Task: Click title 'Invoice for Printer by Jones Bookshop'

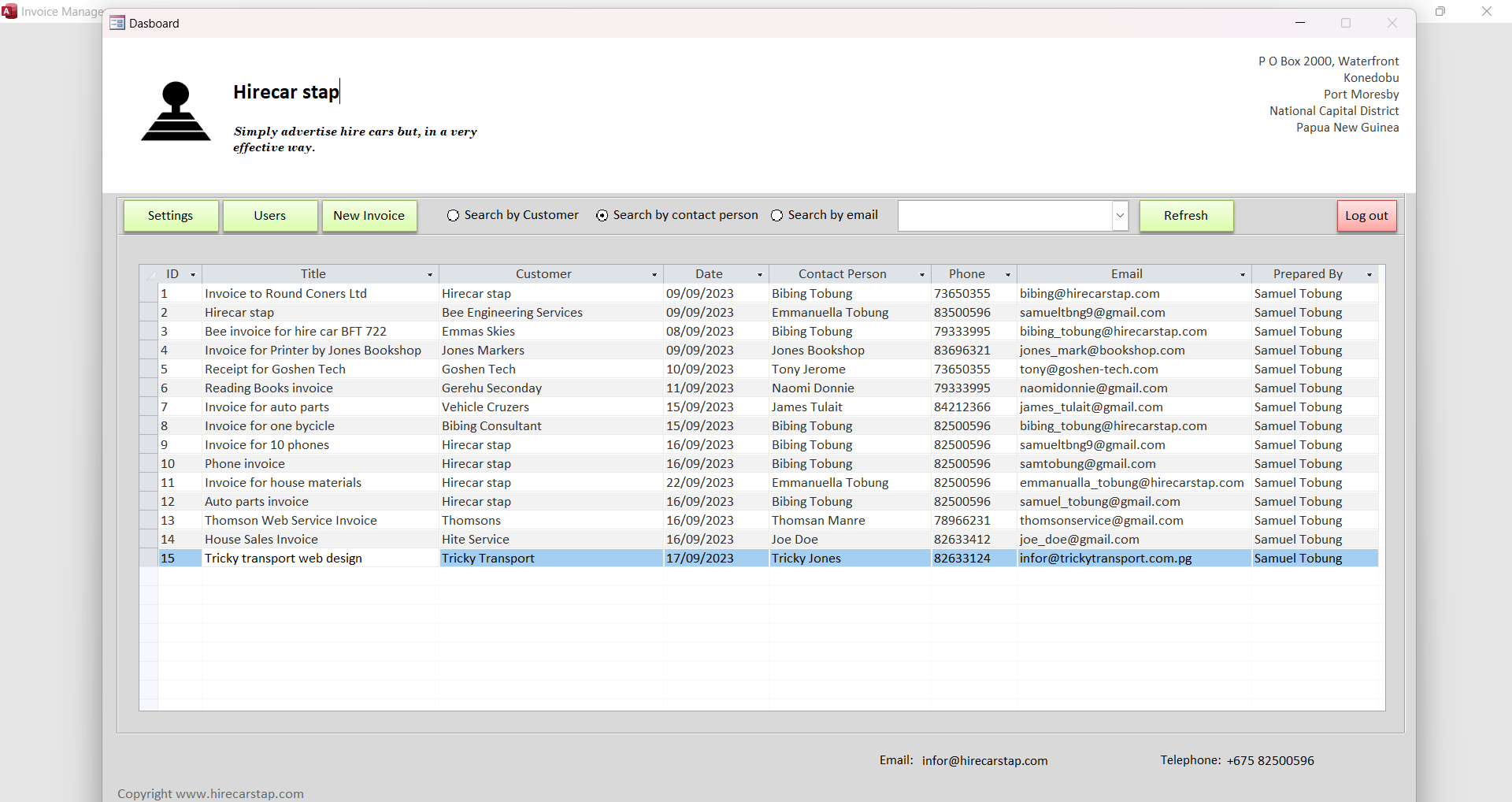Action: [313, 350]
